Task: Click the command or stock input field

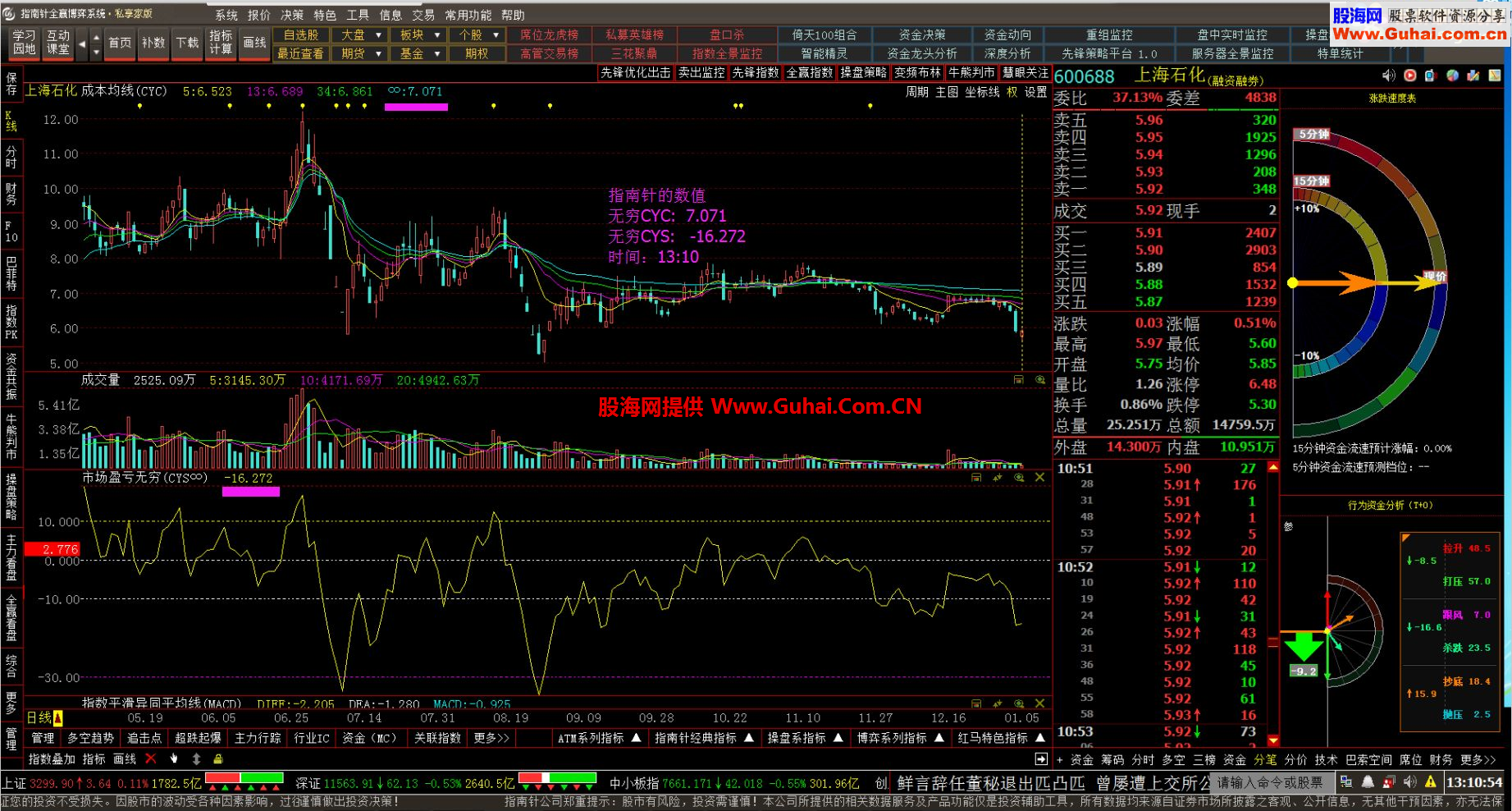Action: pos(1272,782)
